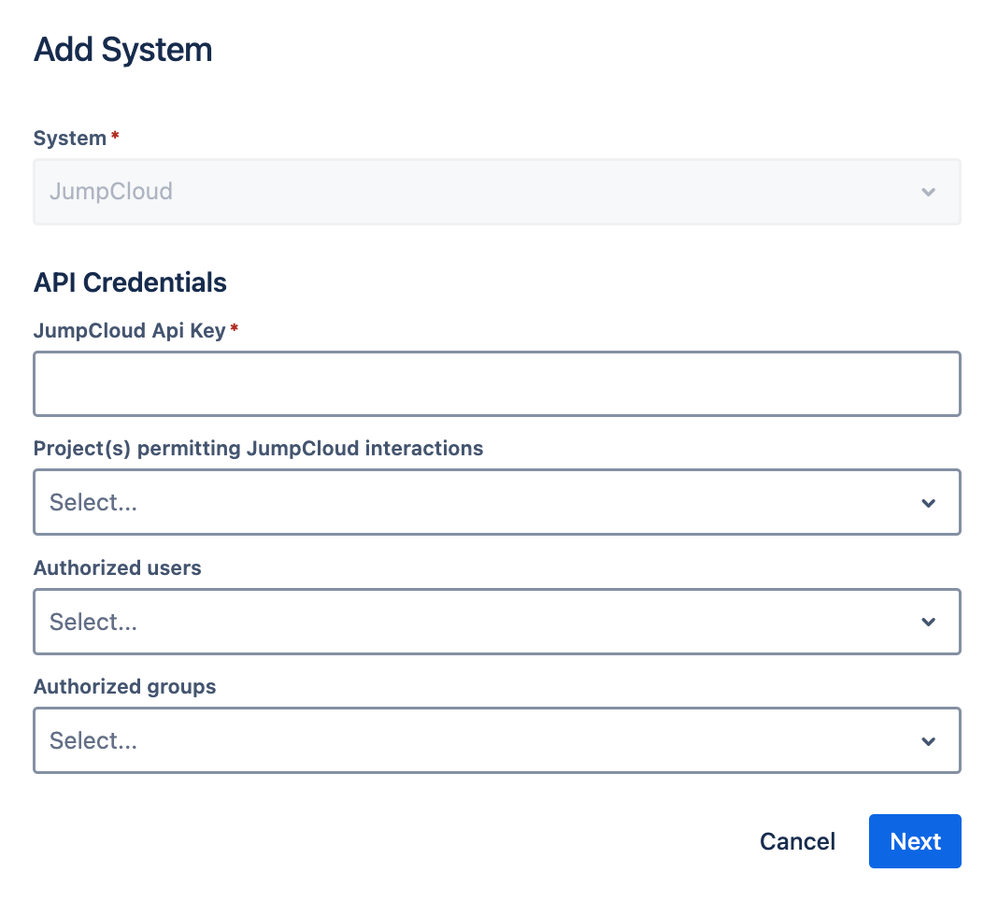Image resolution: width=998 pixels, height=905 pixels.
Task: Click the red asterisk beside System
Action: pyautogui.click(x=115, y=137)
